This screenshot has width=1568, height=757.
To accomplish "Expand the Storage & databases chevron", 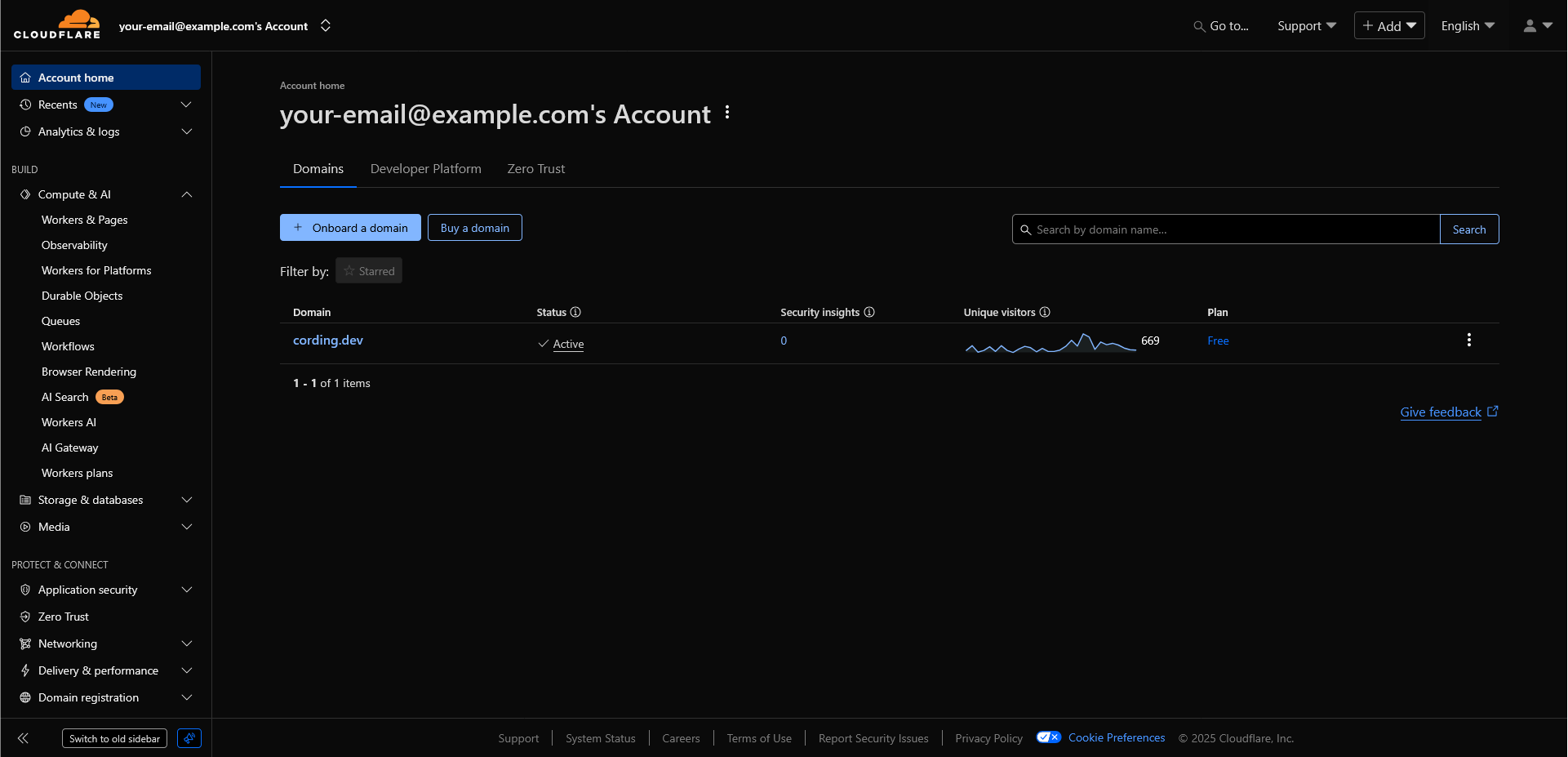I will (186, 500).
